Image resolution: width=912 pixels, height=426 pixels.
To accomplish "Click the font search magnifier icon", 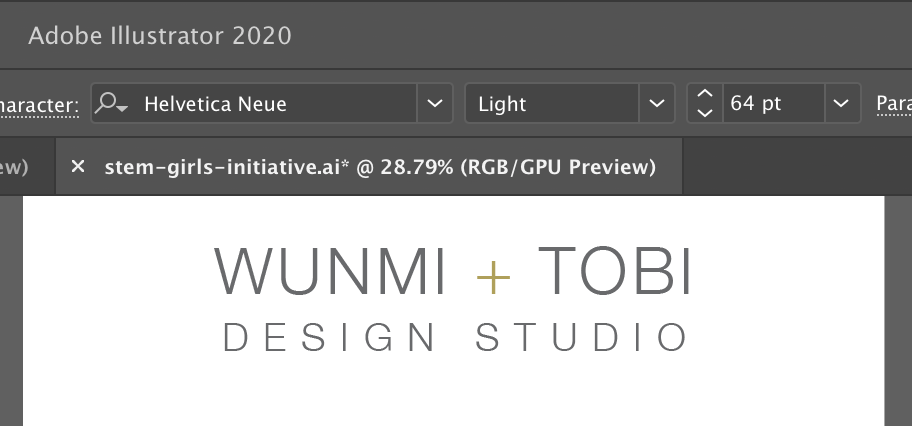I will point(110,104).
